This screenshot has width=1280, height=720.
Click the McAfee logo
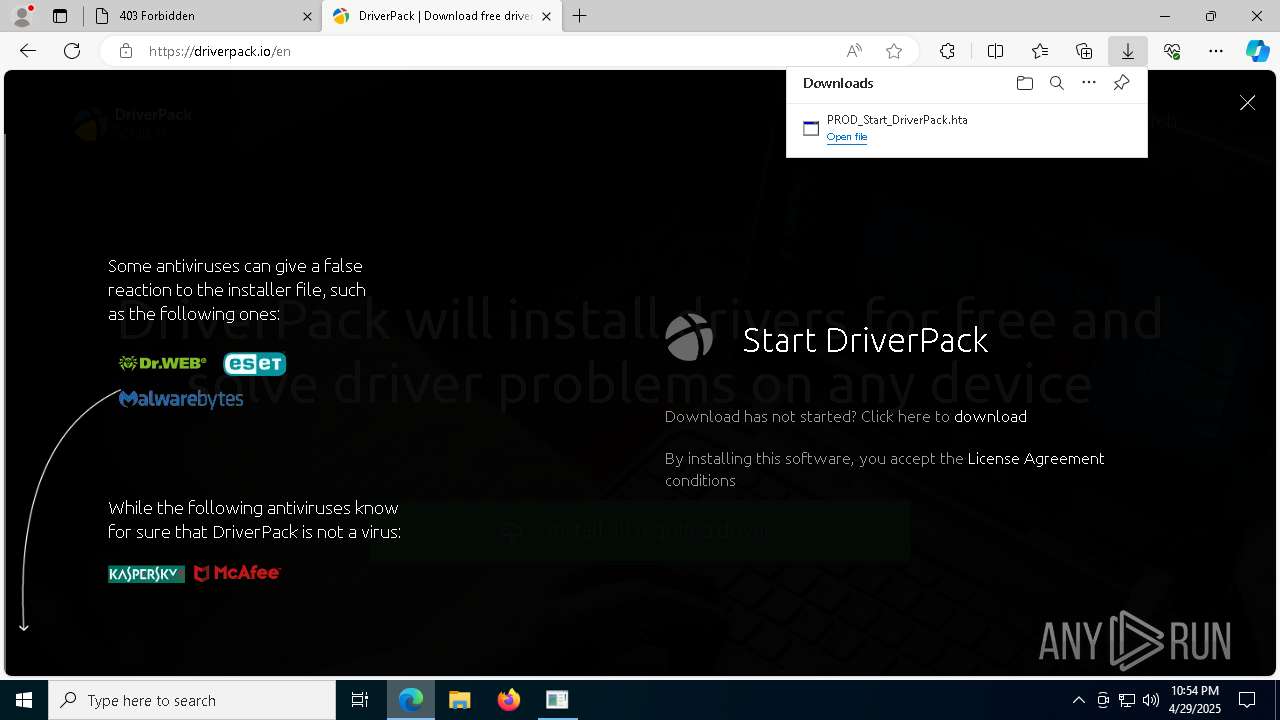click(237, 573)
